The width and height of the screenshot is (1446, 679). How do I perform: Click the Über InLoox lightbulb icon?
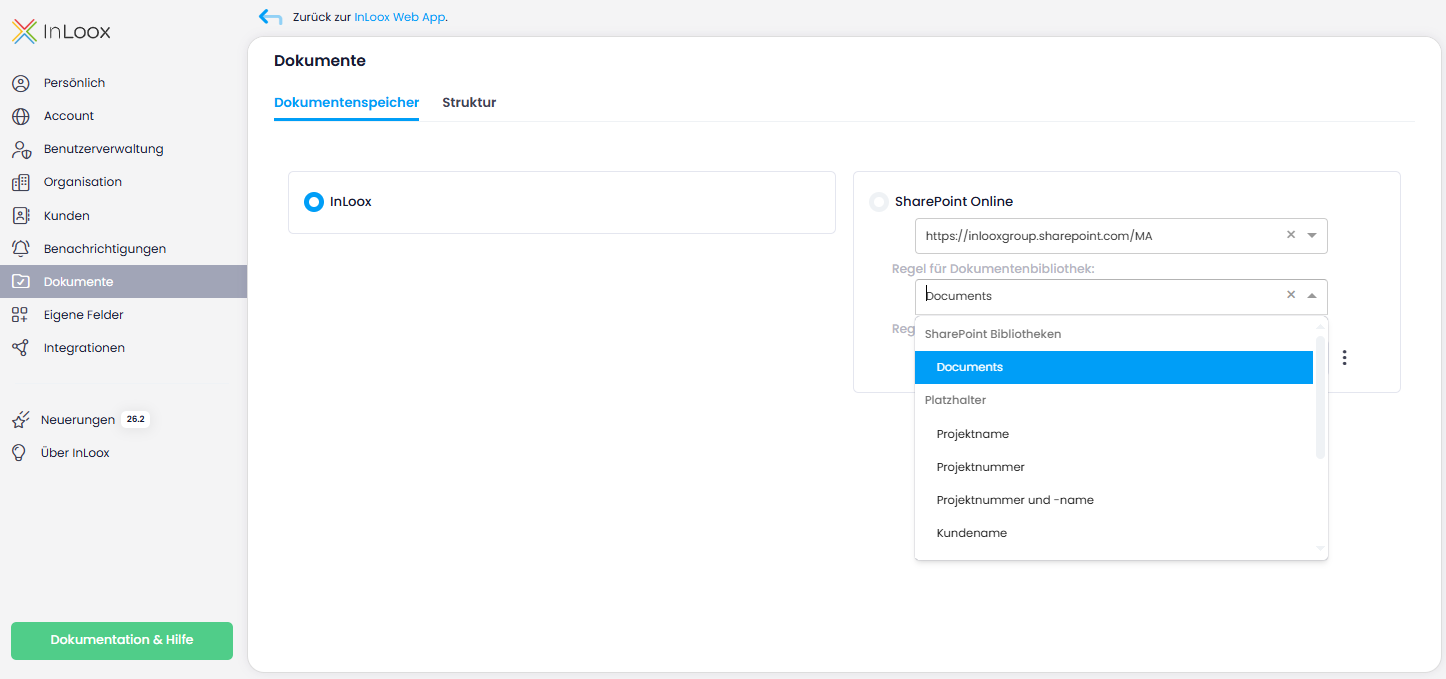pos(19,453)
